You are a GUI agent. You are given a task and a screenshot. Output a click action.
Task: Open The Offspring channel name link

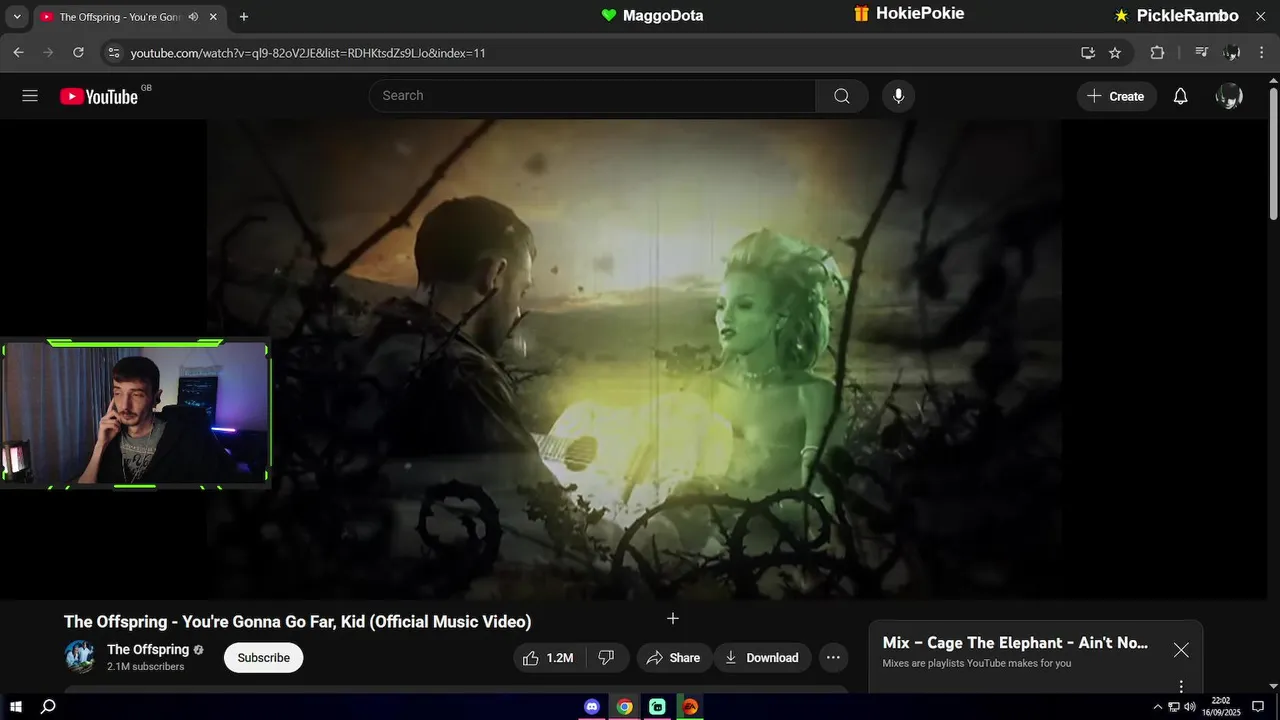pos(148,649)
